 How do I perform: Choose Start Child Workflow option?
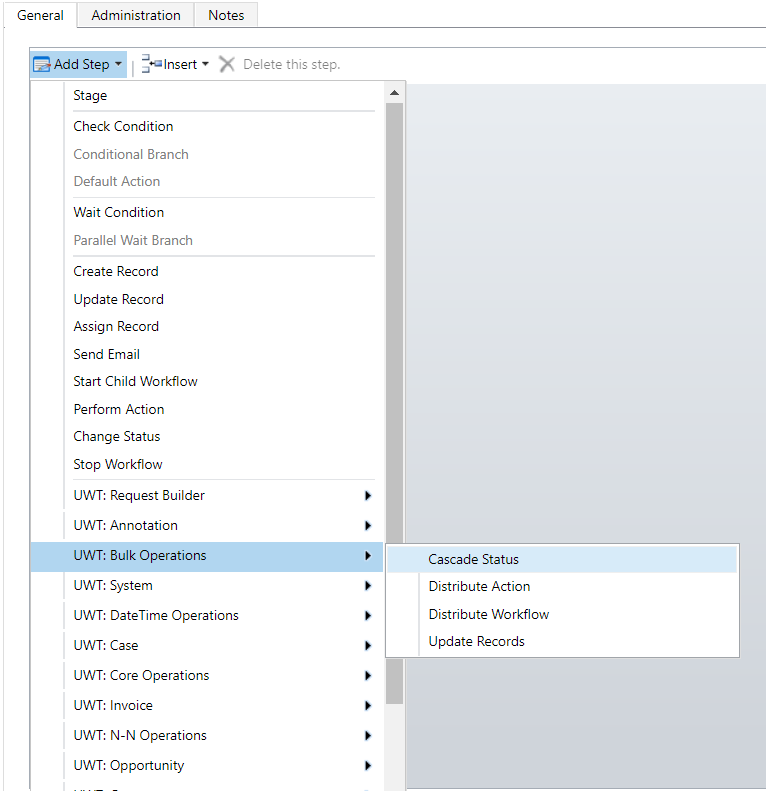pyautogui.click(x=135, y=382)
